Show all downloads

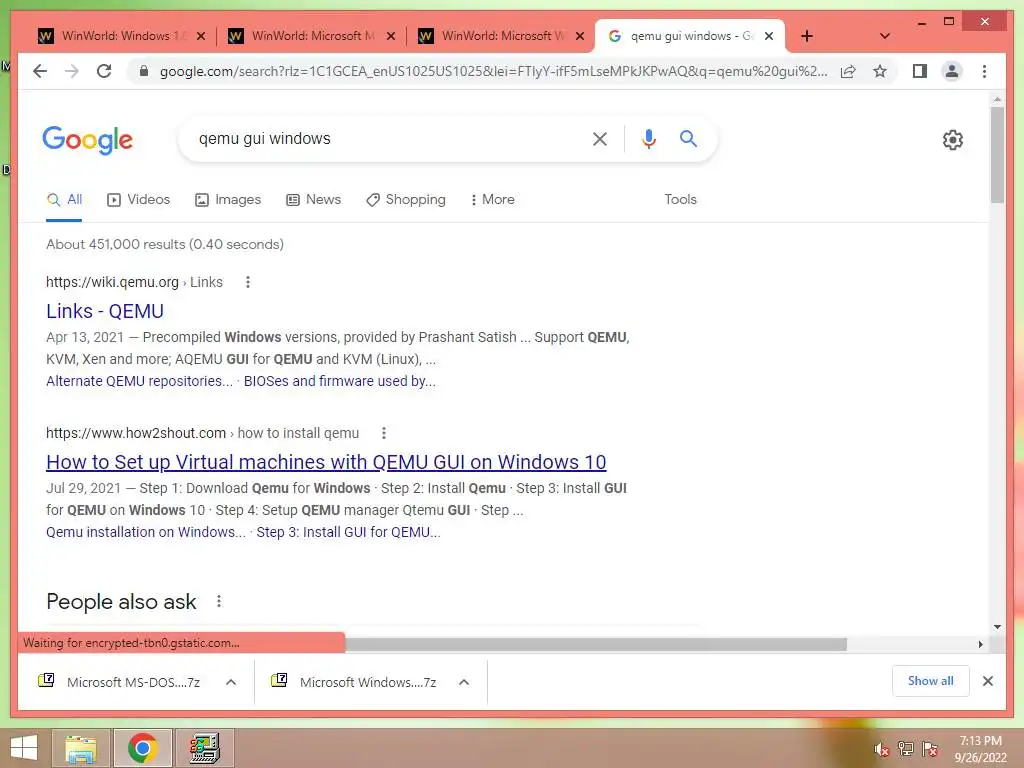coord(931,681)
